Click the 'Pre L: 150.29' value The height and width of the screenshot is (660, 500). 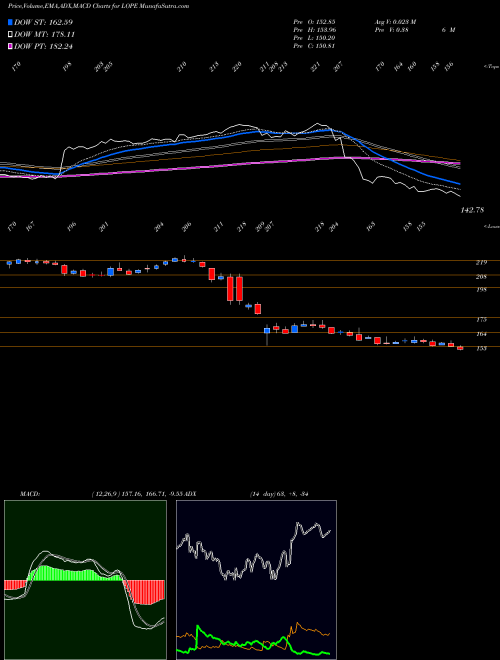(x=314, y=38)
